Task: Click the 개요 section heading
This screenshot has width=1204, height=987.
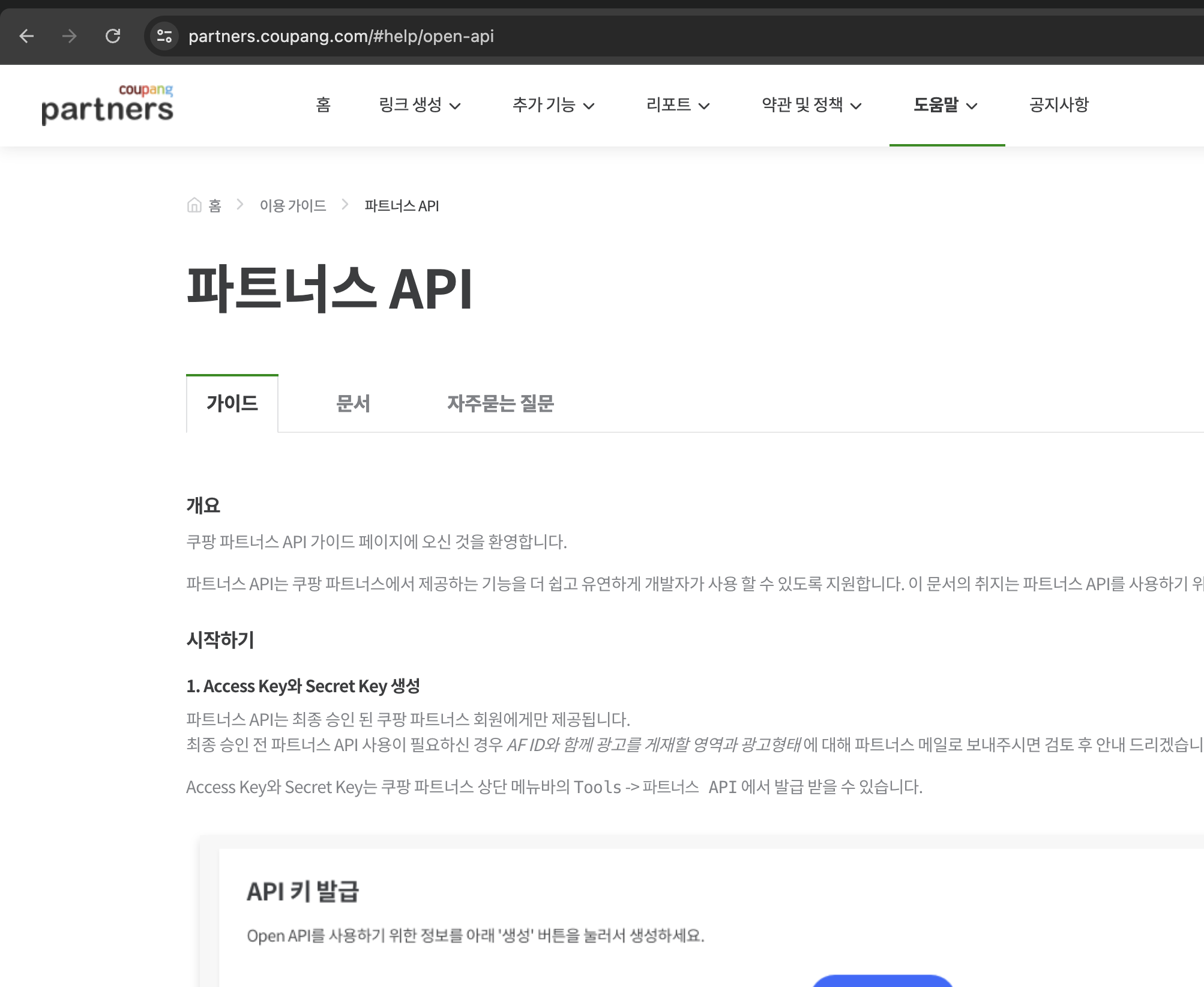Action: (203, 506)
